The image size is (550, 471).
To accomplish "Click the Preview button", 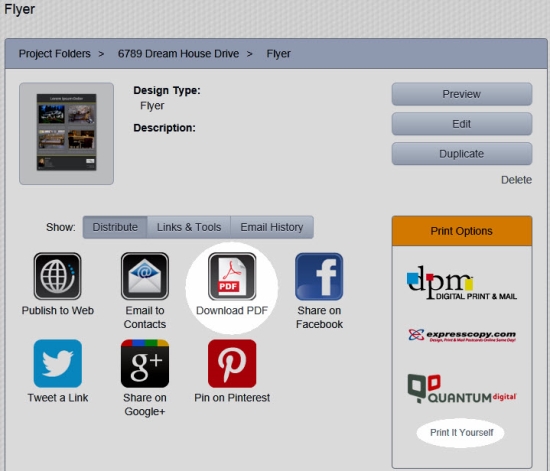I will (462, 94).
